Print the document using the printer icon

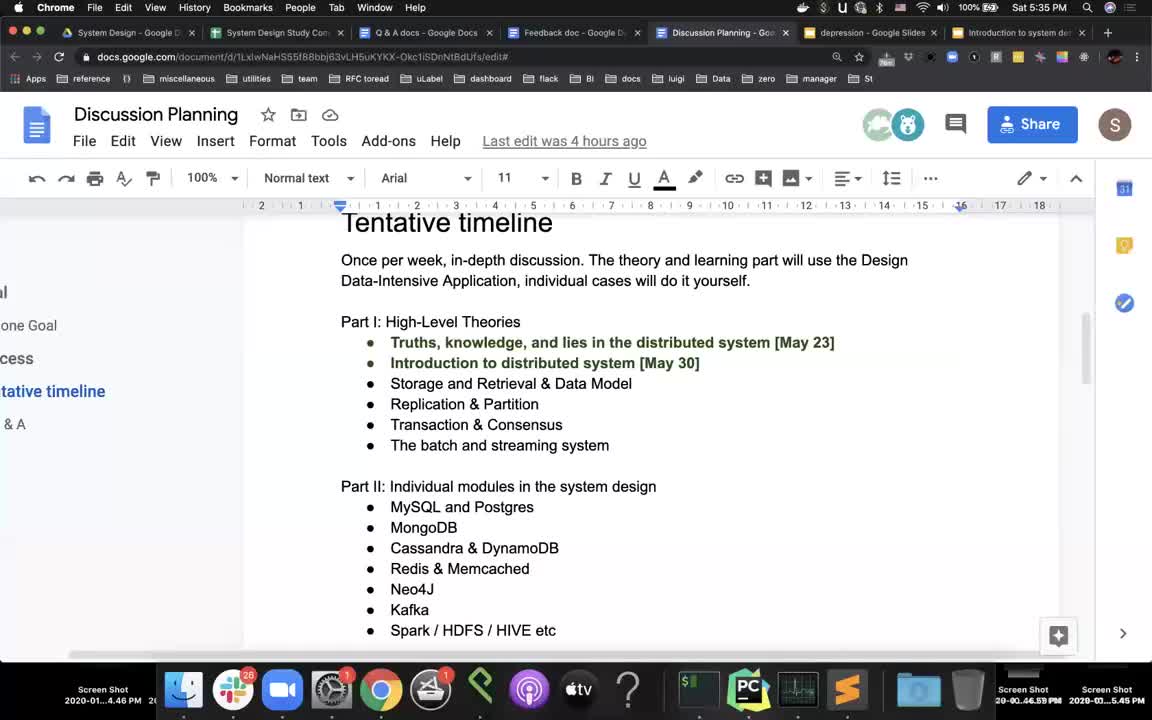(95, 179)
